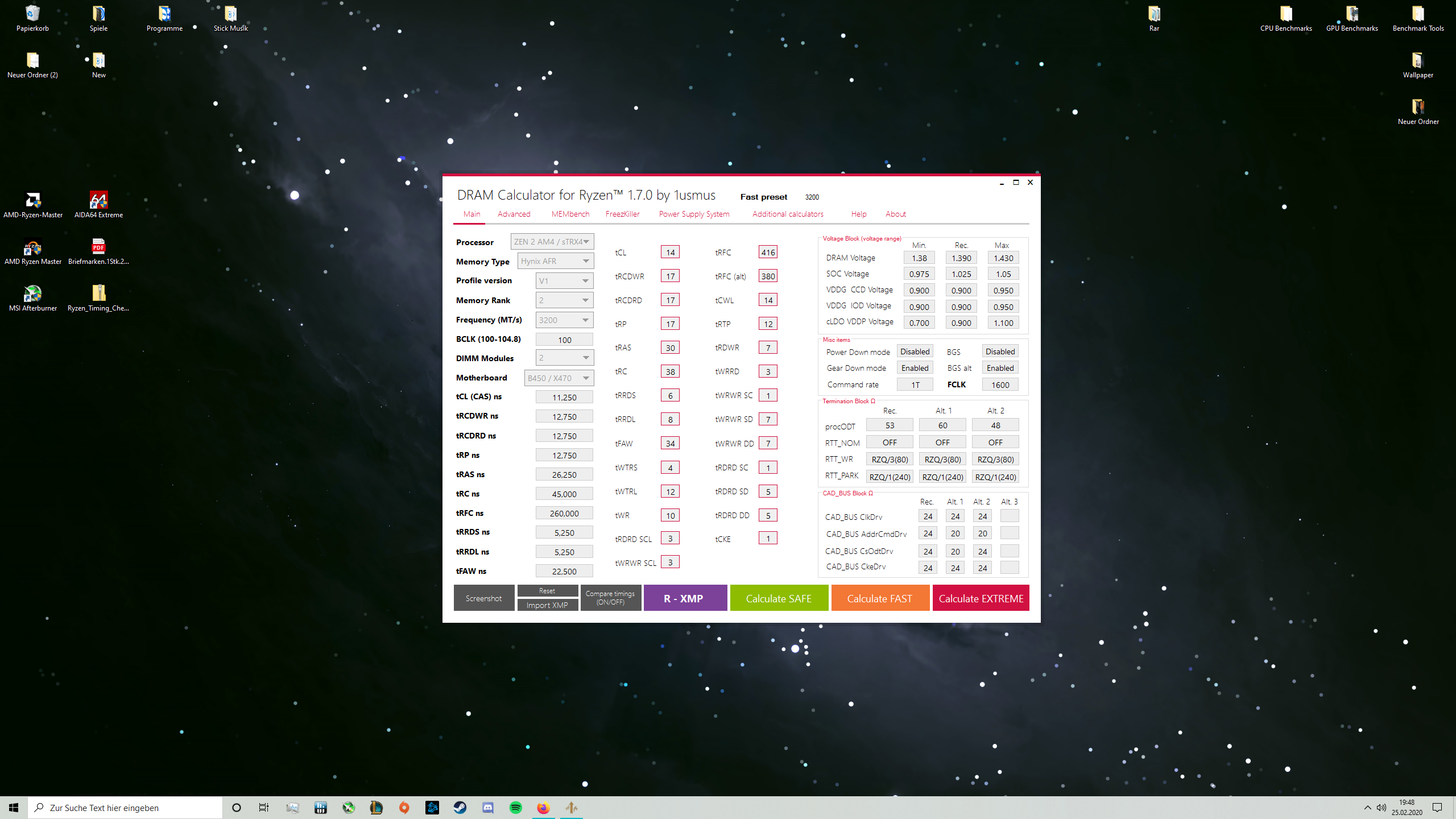This screenshot has width=1456, height=819.
Task: Toggle the BGS alt Enabled setting
Action: coord(1000,367)
